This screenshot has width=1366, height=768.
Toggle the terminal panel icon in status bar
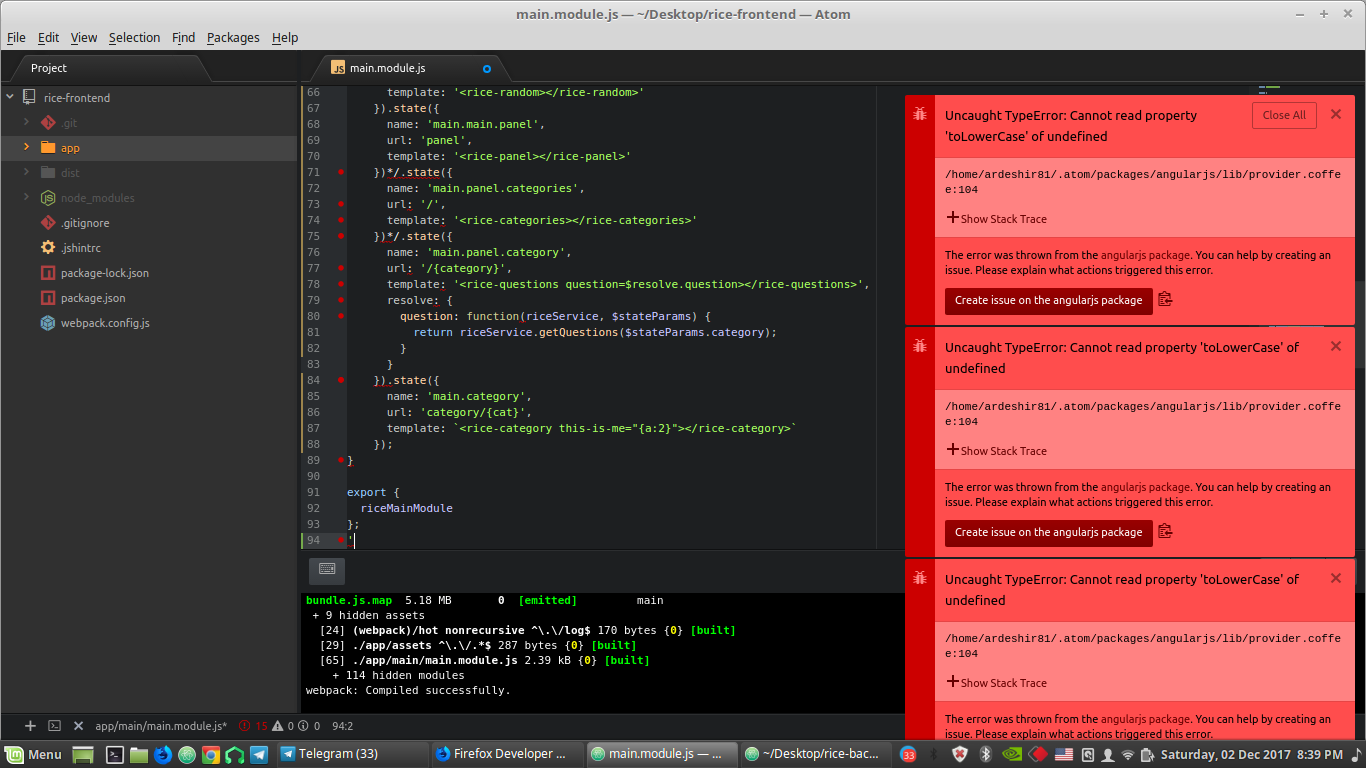55,726
